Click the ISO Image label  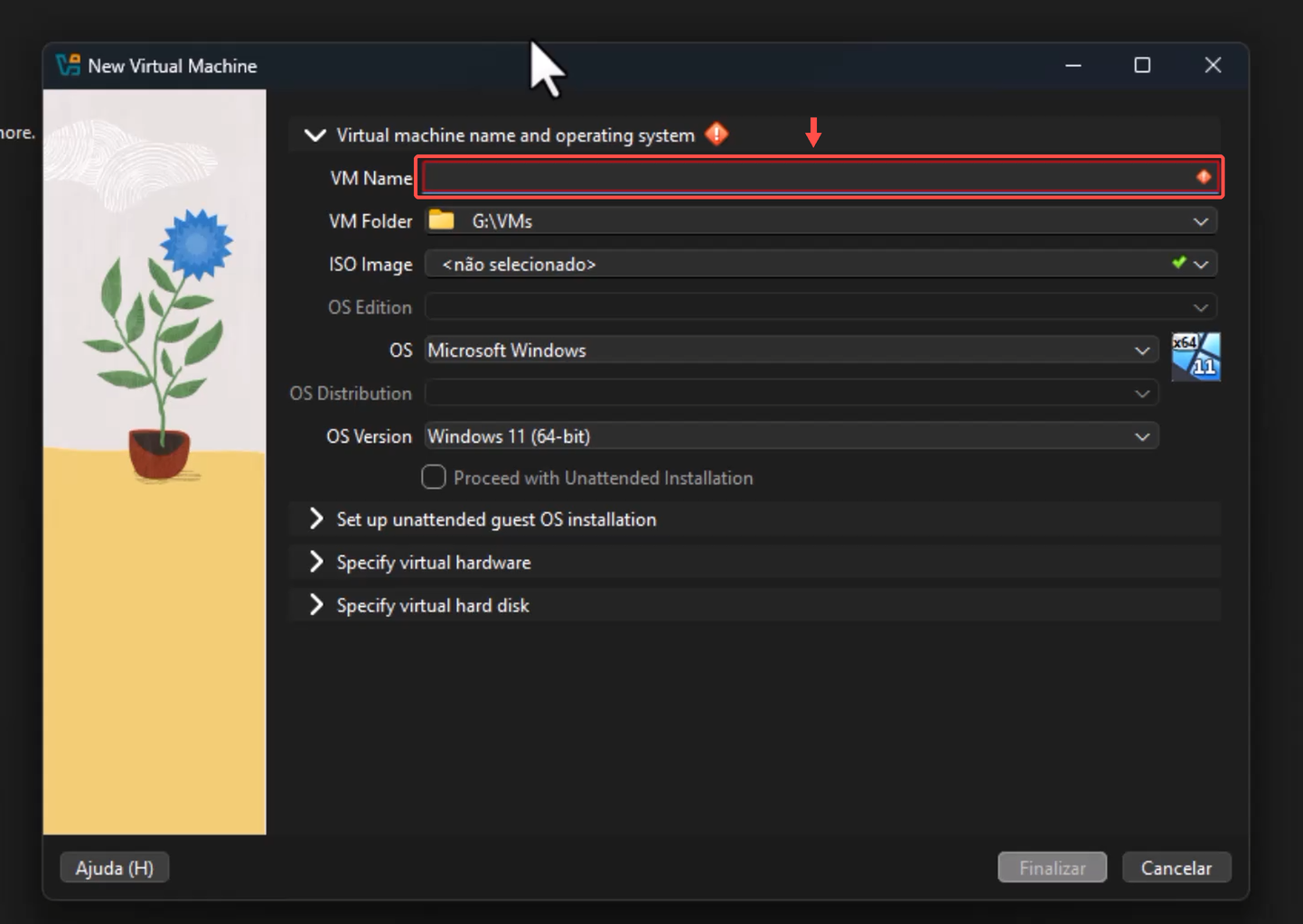click(x=370, y=265)
